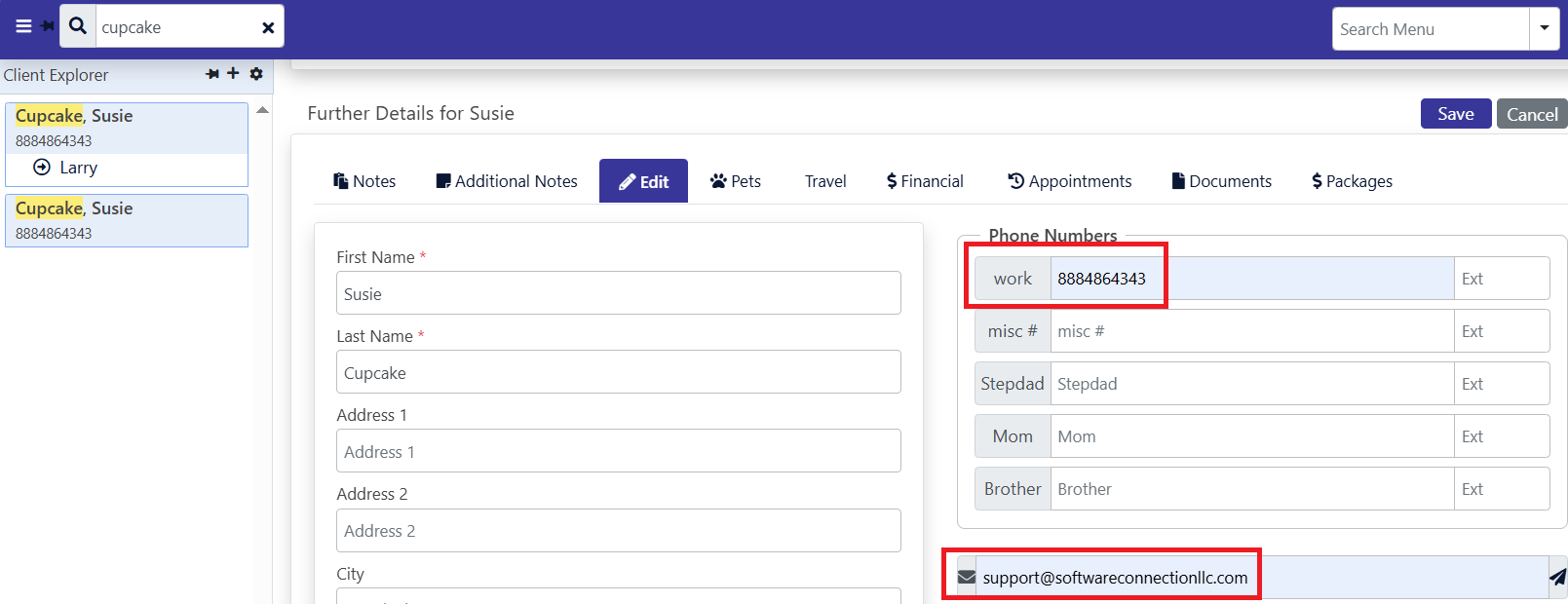
Task: Save the client details
Action: click(1455, 114)
